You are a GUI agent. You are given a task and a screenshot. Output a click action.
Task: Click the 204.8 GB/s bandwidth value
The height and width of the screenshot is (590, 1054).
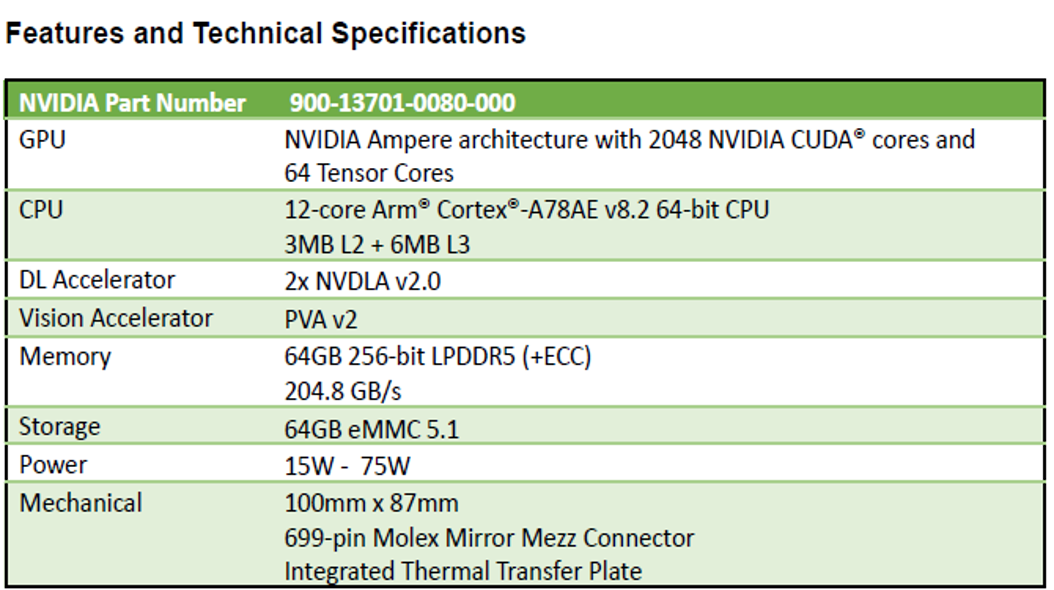(x=343, y=391)
